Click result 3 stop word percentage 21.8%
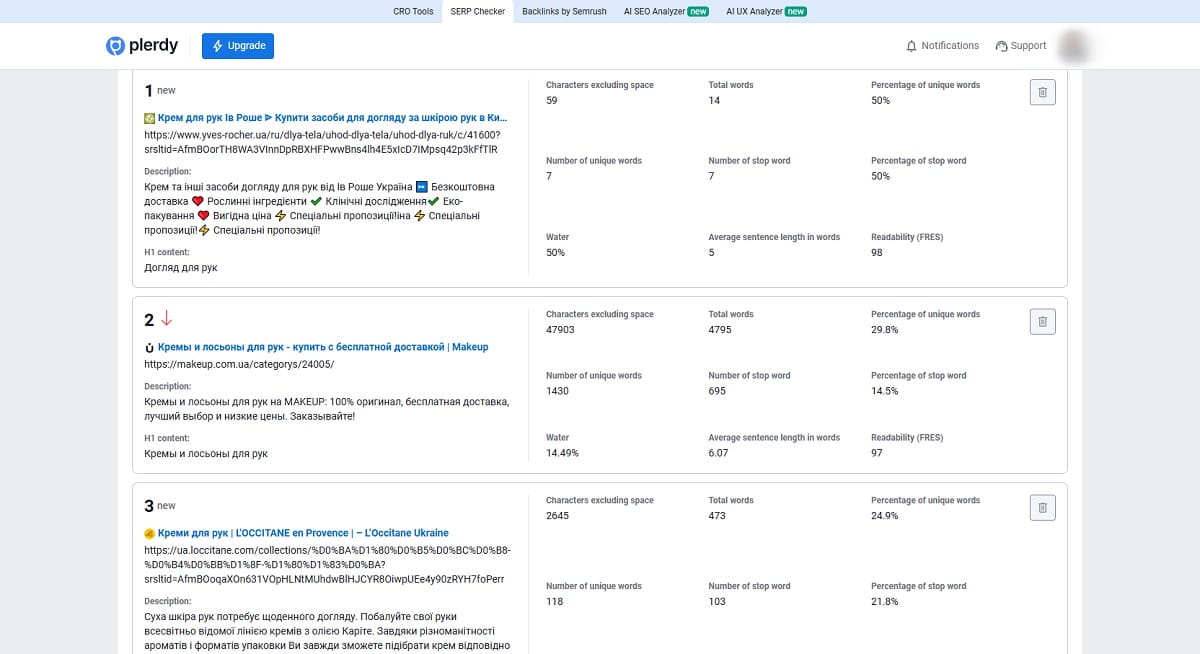1200x654 pixels. 884,602
